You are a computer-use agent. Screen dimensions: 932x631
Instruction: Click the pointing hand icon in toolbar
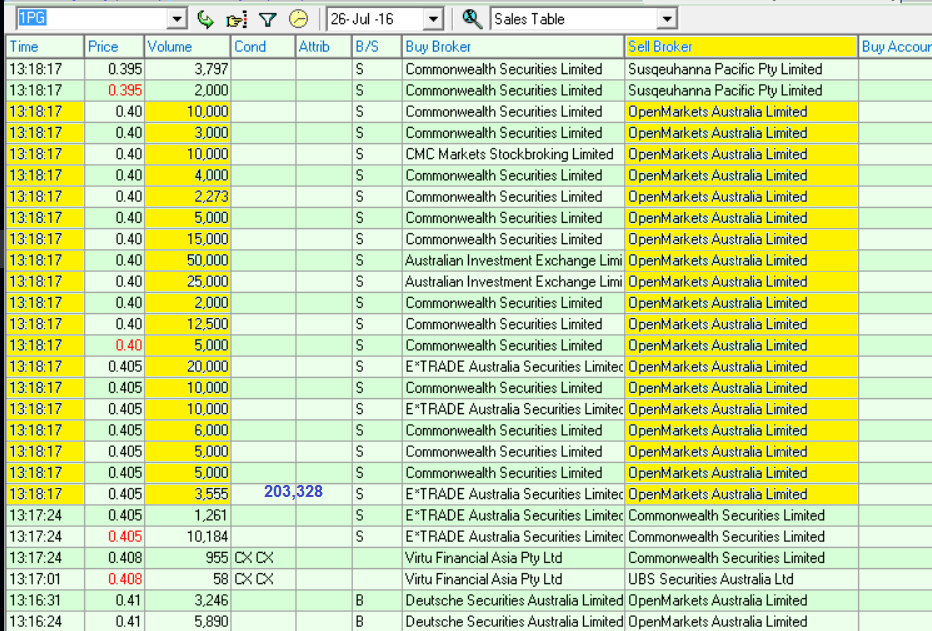point(236,20)
